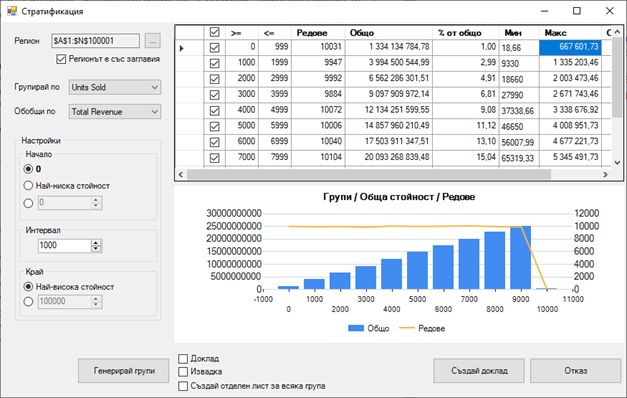The height and width of the screenshot is (398, 627).
Task: Click the '>=' column header
Action: pyautogui.click(x=242, y=33)
